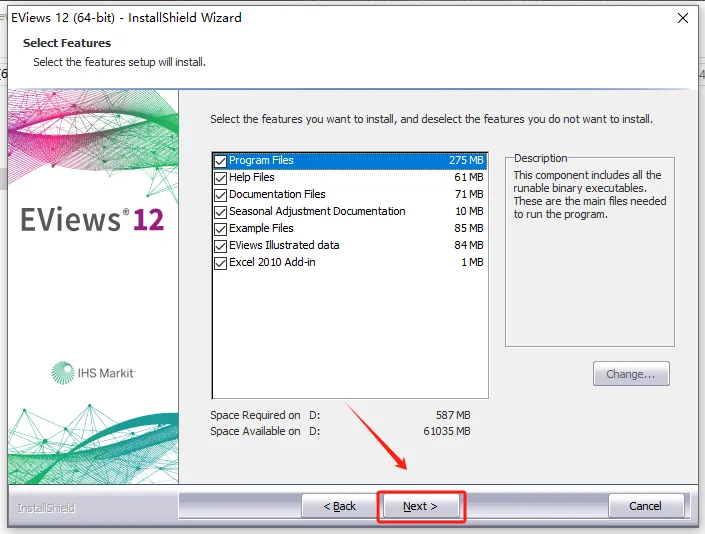This screenshot has height=534, width=705.
Task: Uncheck the Example Files checkbox
Action: tap(220, 229)
